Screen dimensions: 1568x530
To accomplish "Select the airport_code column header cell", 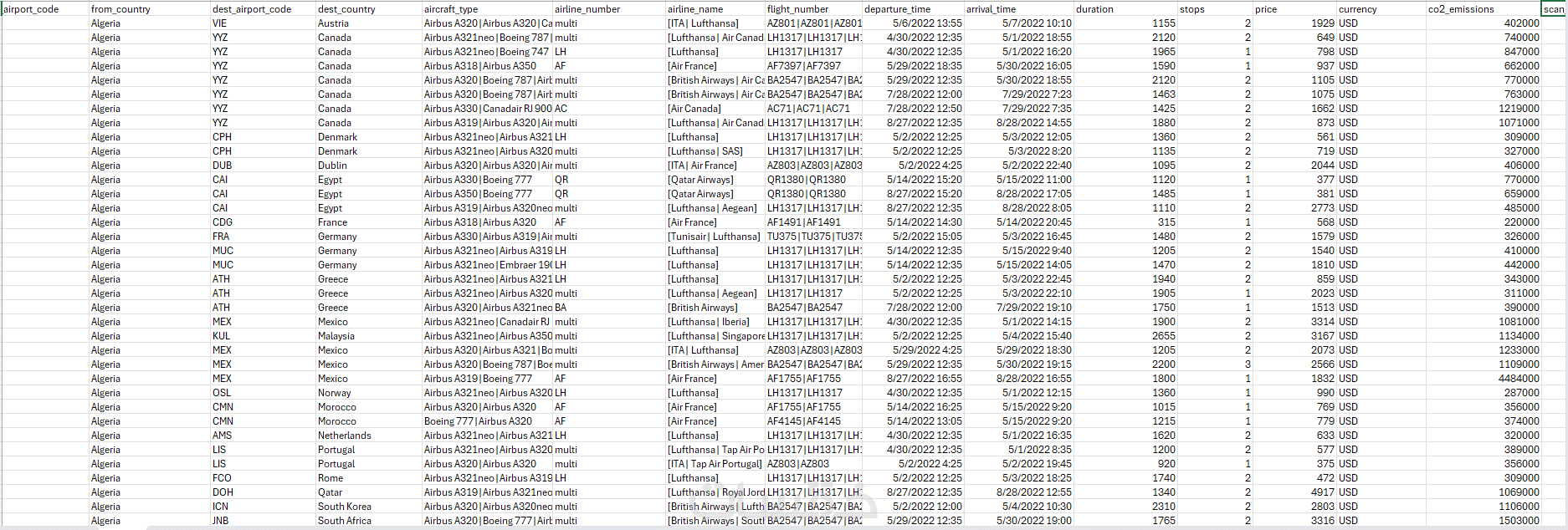I will coord(45,9).
